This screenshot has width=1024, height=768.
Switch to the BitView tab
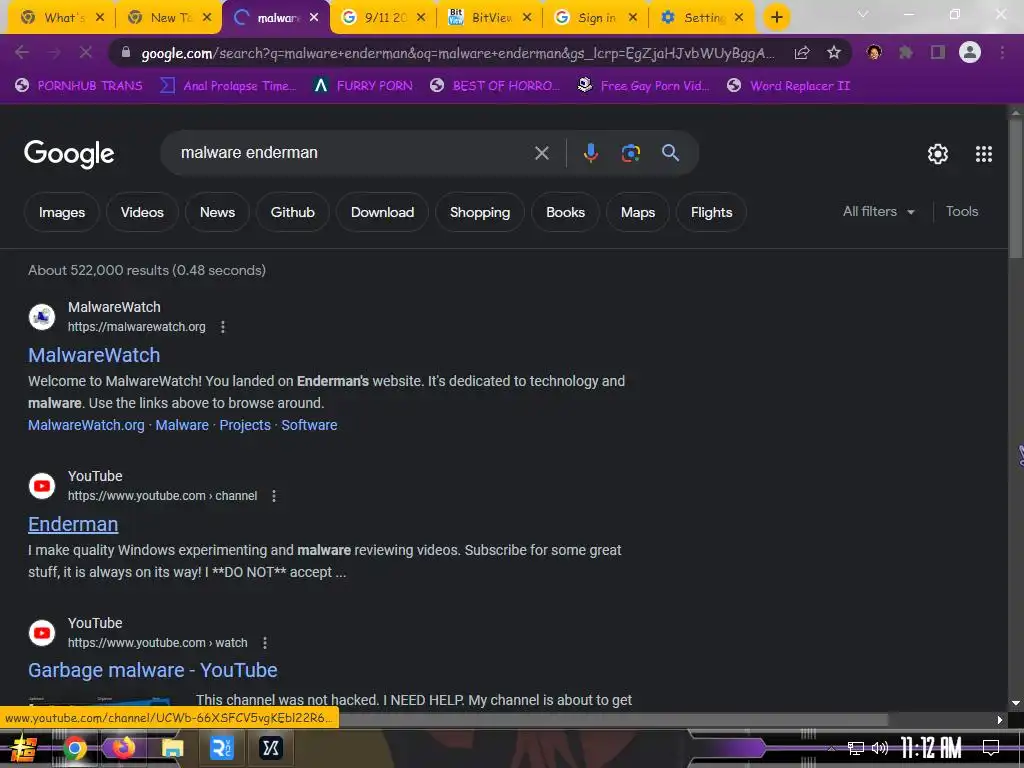click(x=490, y=18)
